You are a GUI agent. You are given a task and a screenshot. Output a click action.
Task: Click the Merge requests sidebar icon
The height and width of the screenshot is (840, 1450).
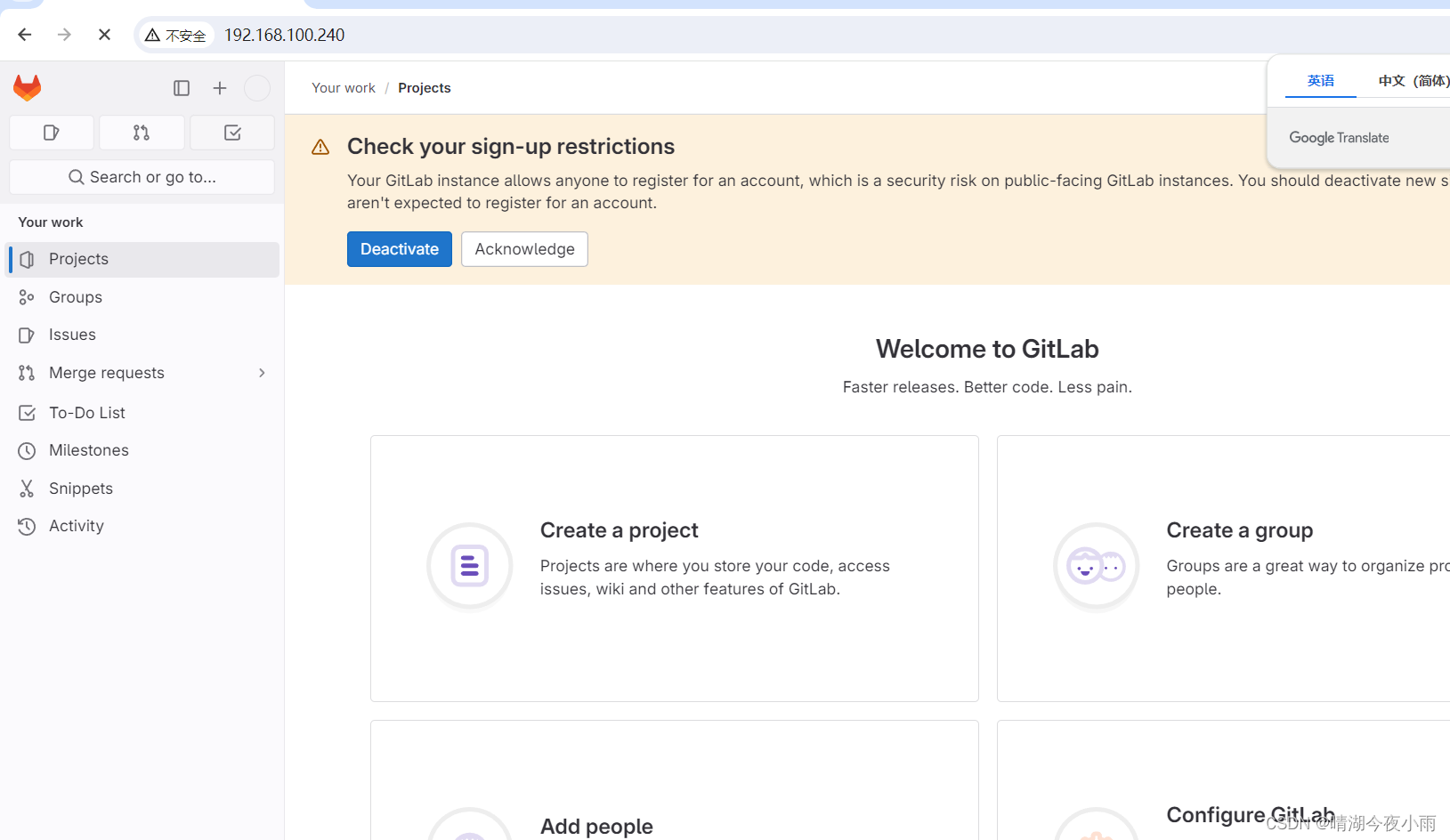27,373
